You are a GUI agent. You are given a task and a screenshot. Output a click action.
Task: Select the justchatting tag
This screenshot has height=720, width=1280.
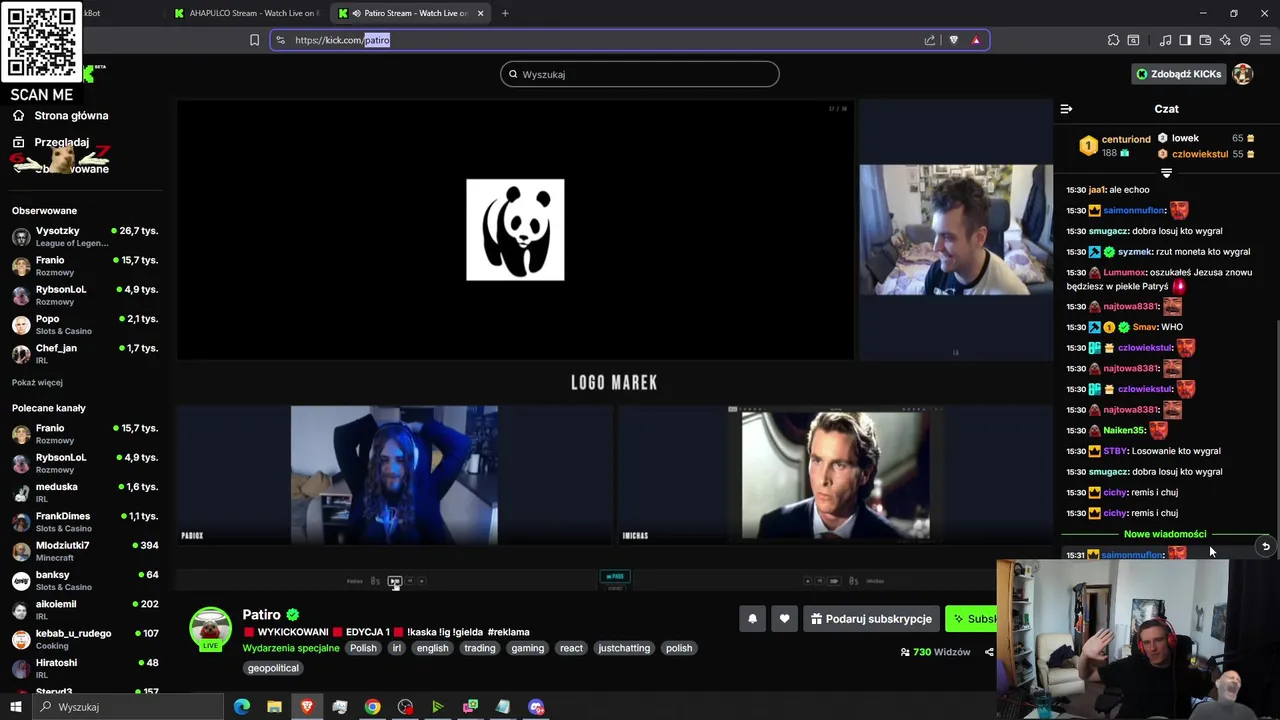624,648
